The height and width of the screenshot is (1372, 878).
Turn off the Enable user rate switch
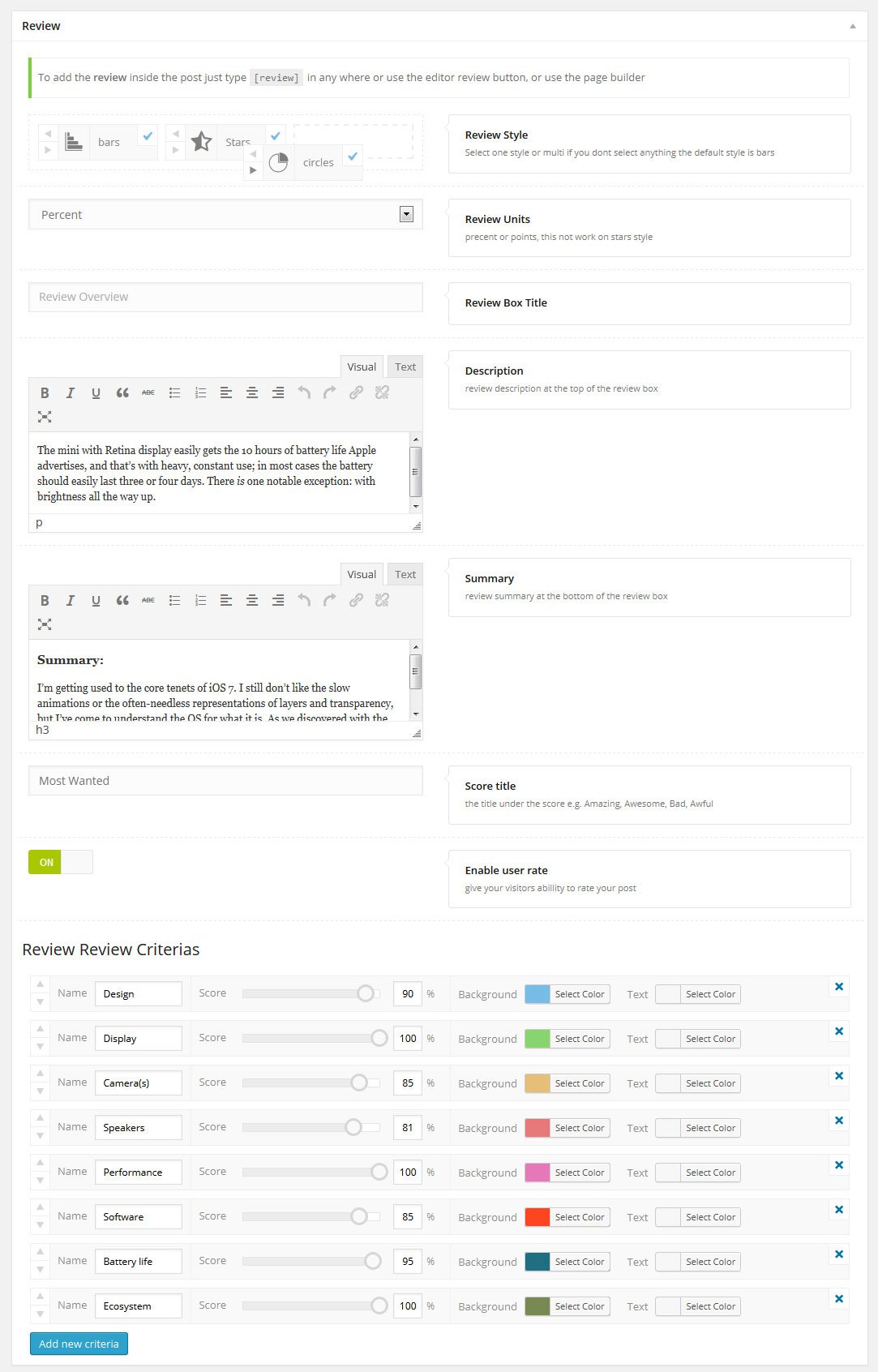[61, 862]
